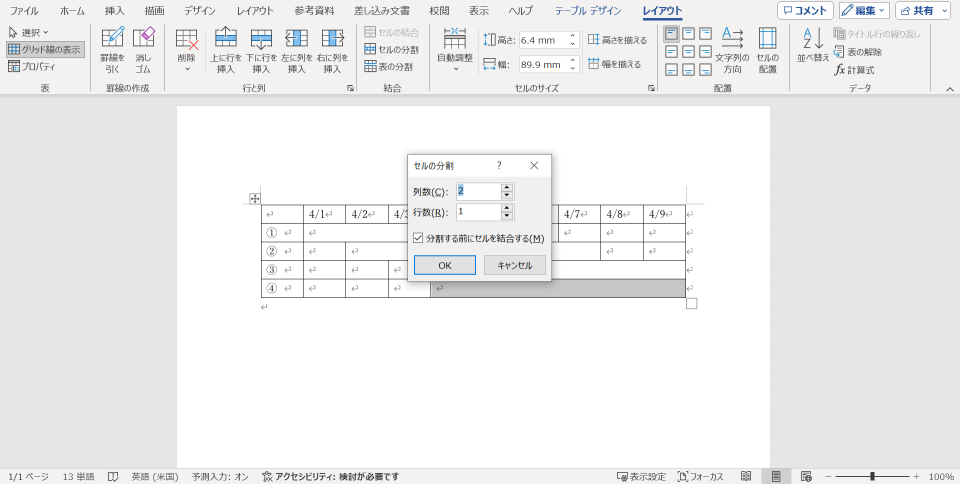Open the References (参考資料) tab

(314, 11)
